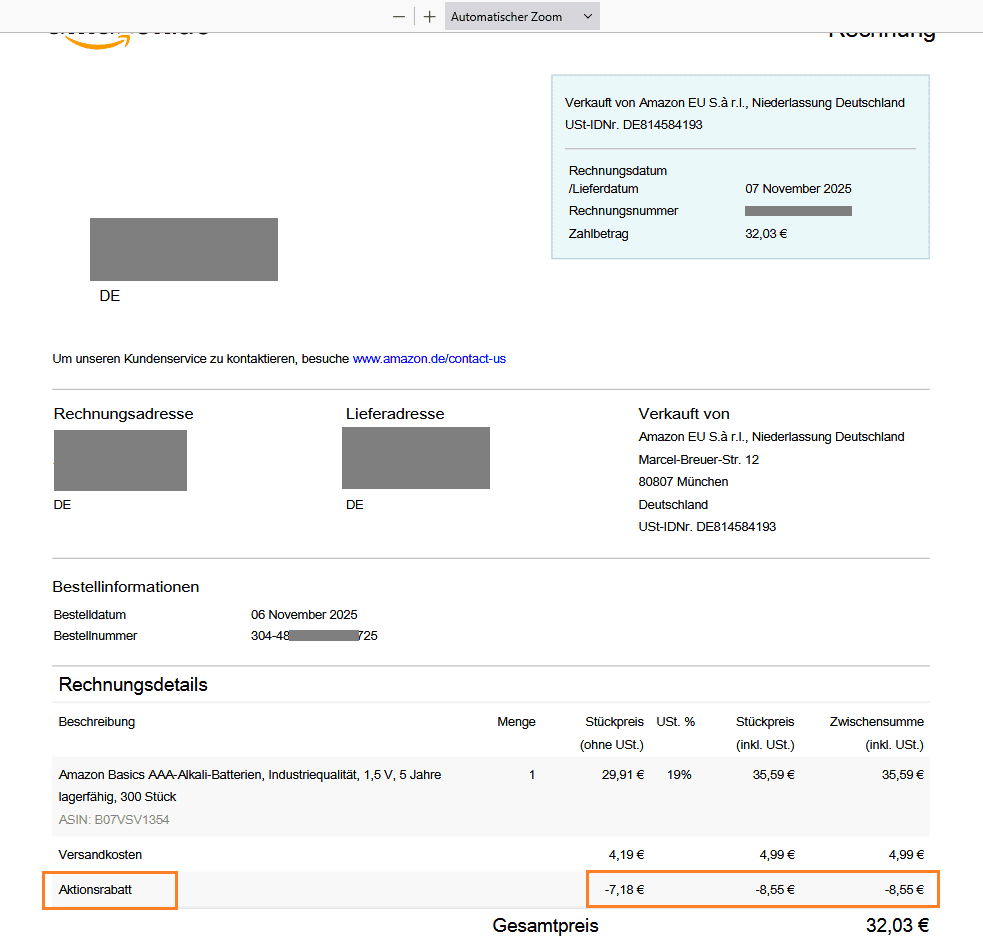This screenshot has width=983, height=947.
Task: Click the Rechnungsadresse heading
Action: [x=124, y=414]
